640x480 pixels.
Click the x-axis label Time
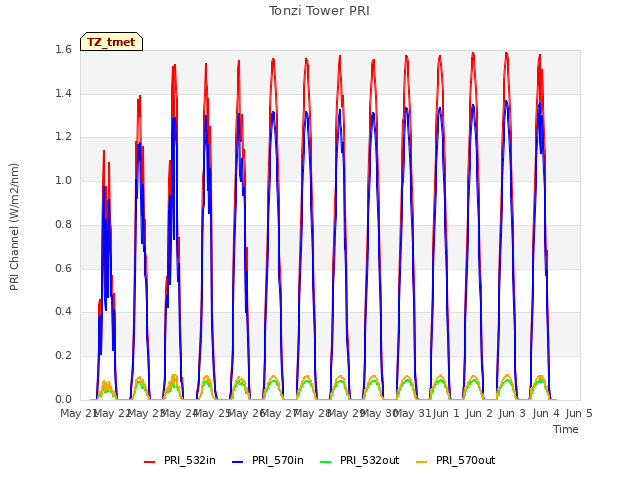pyautogui.click(x=566, y=429)
